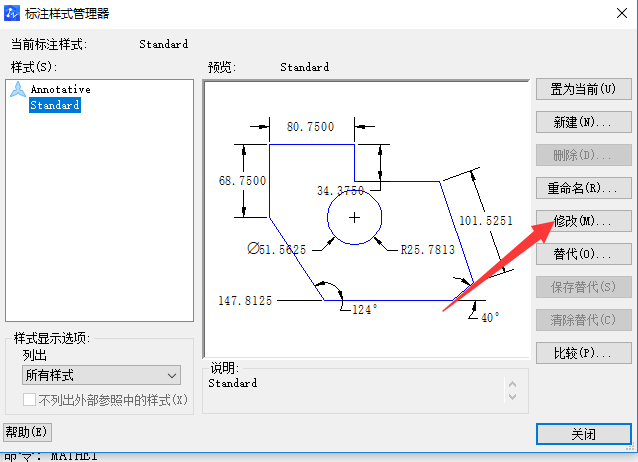Click the 替代(O) override button
Screen dimensions: 638x462
pyautogui.click(x=584, y=254)
